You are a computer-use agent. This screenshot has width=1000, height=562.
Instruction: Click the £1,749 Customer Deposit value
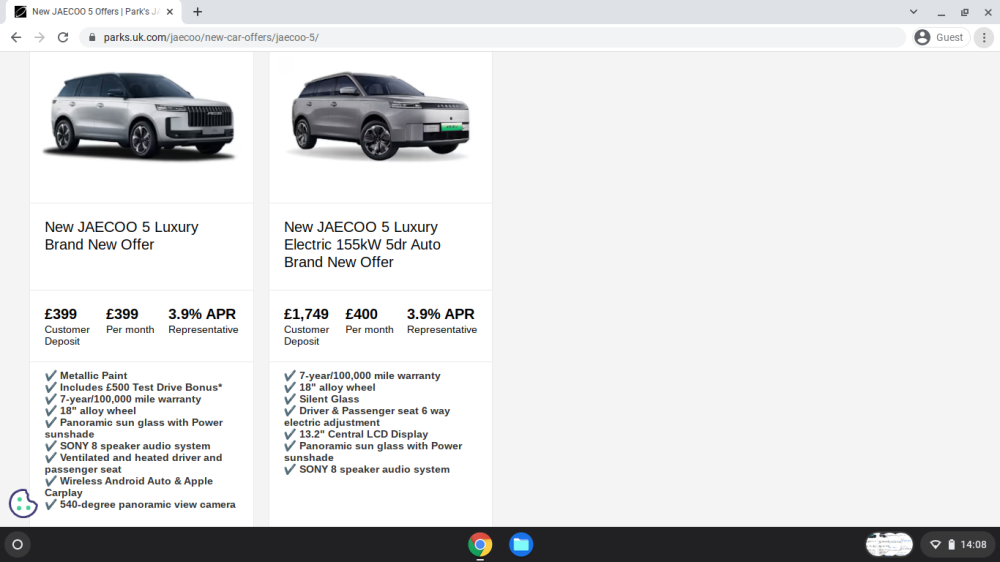pos(306,314)
